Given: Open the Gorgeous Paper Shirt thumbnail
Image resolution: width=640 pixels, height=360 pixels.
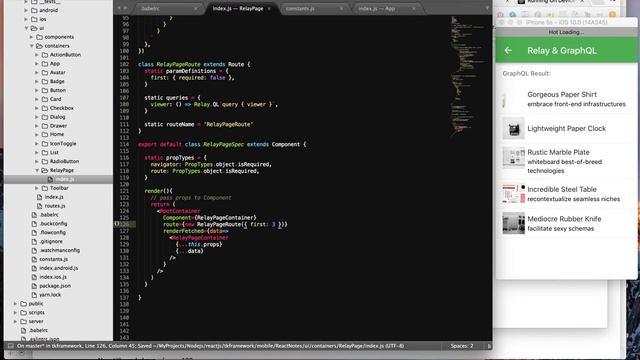Looking at the screenshot, I should tap(513, 99).
